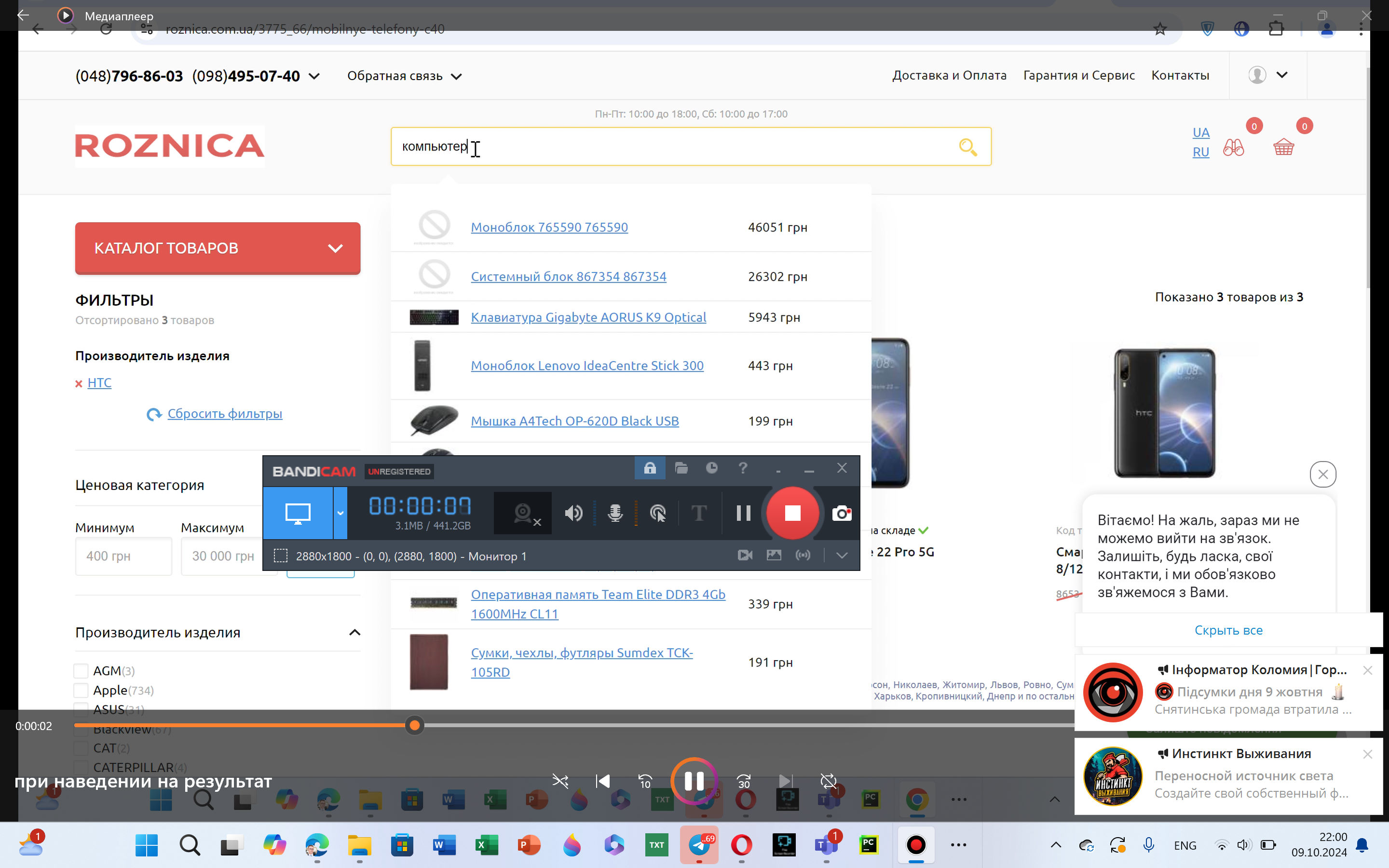Open the shopping basket icon
The width and height of the screenshot is (1389, 868).
1283,148
